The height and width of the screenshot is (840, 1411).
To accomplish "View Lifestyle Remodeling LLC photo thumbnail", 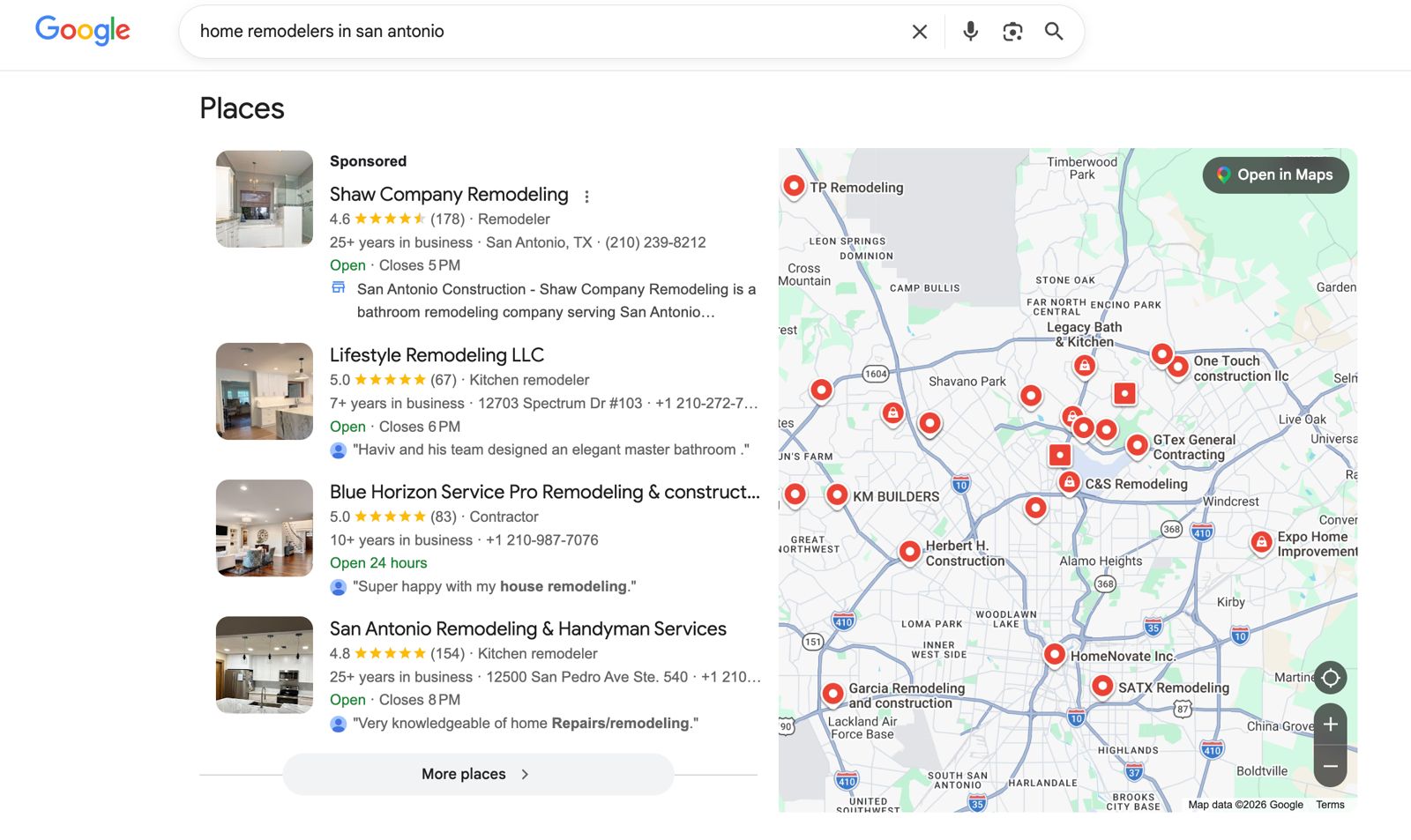I will [x=265, y=391].
